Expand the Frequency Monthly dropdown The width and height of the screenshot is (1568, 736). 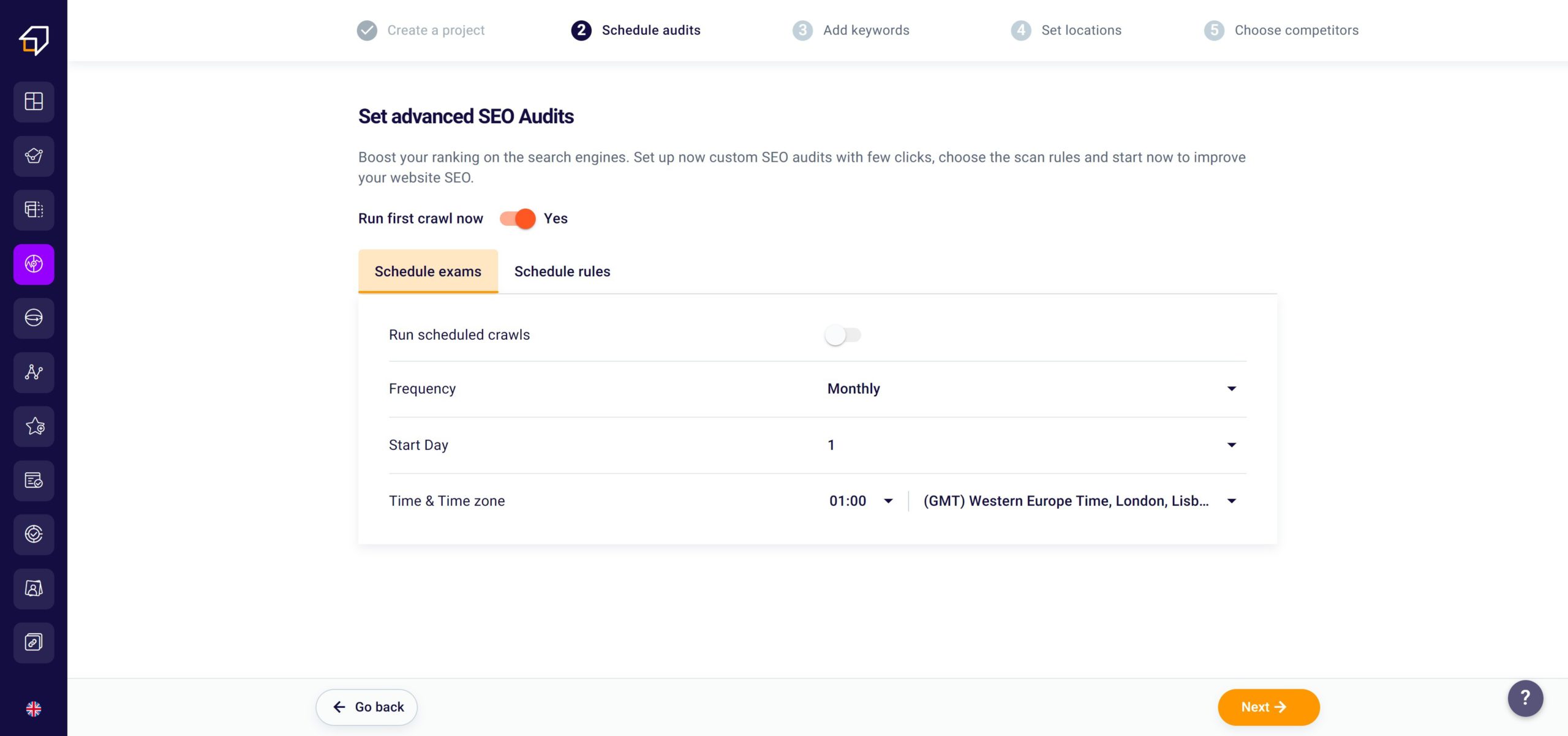coord(1032,389)
